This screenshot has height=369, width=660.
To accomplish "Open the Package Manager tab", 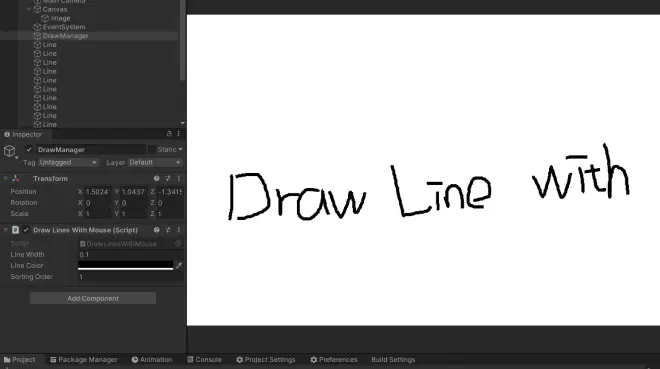I will click(83, 359).
